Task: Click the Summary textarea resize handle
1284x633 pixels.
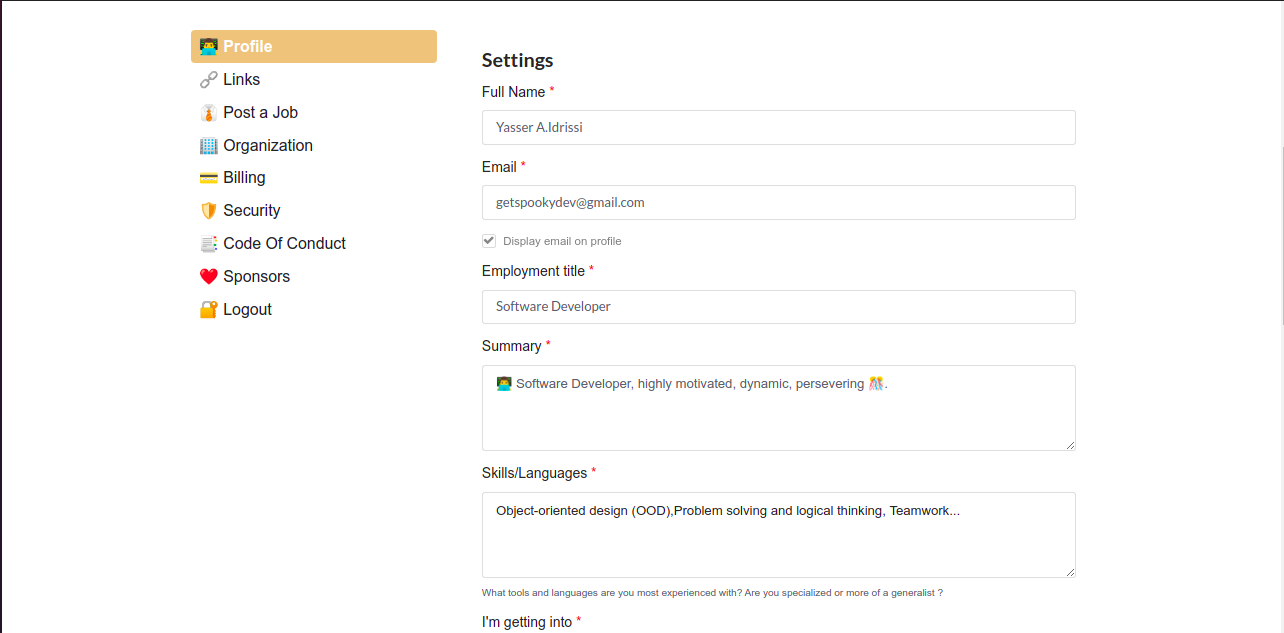Action: click(1070, 445)
